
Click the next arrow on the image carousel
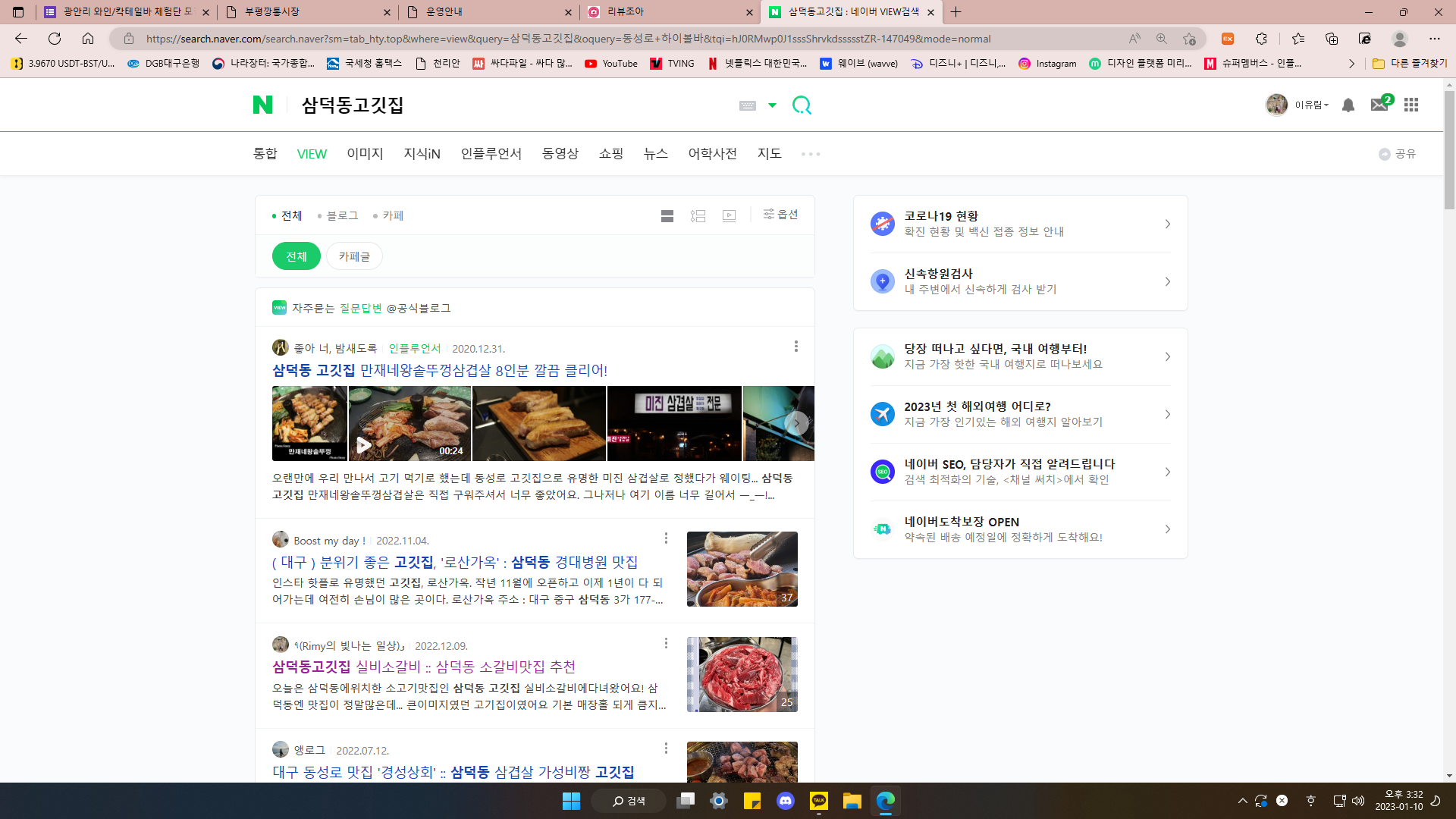tap(796, 423)
